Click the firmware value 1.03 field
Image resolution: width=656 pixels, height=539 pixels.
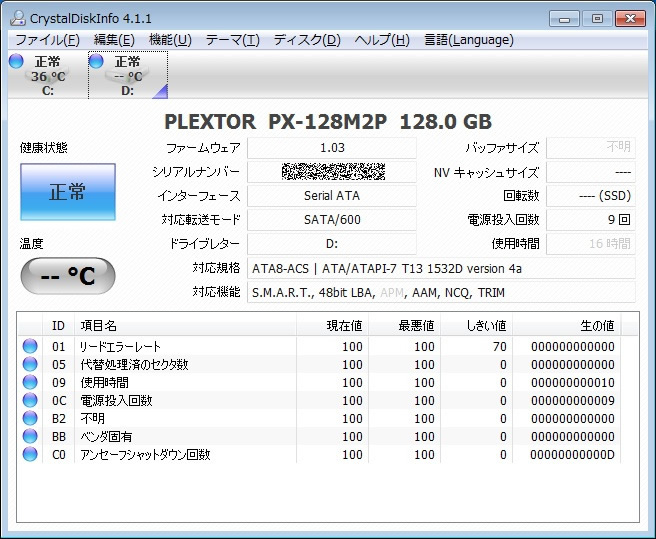[x=332, y=148]
